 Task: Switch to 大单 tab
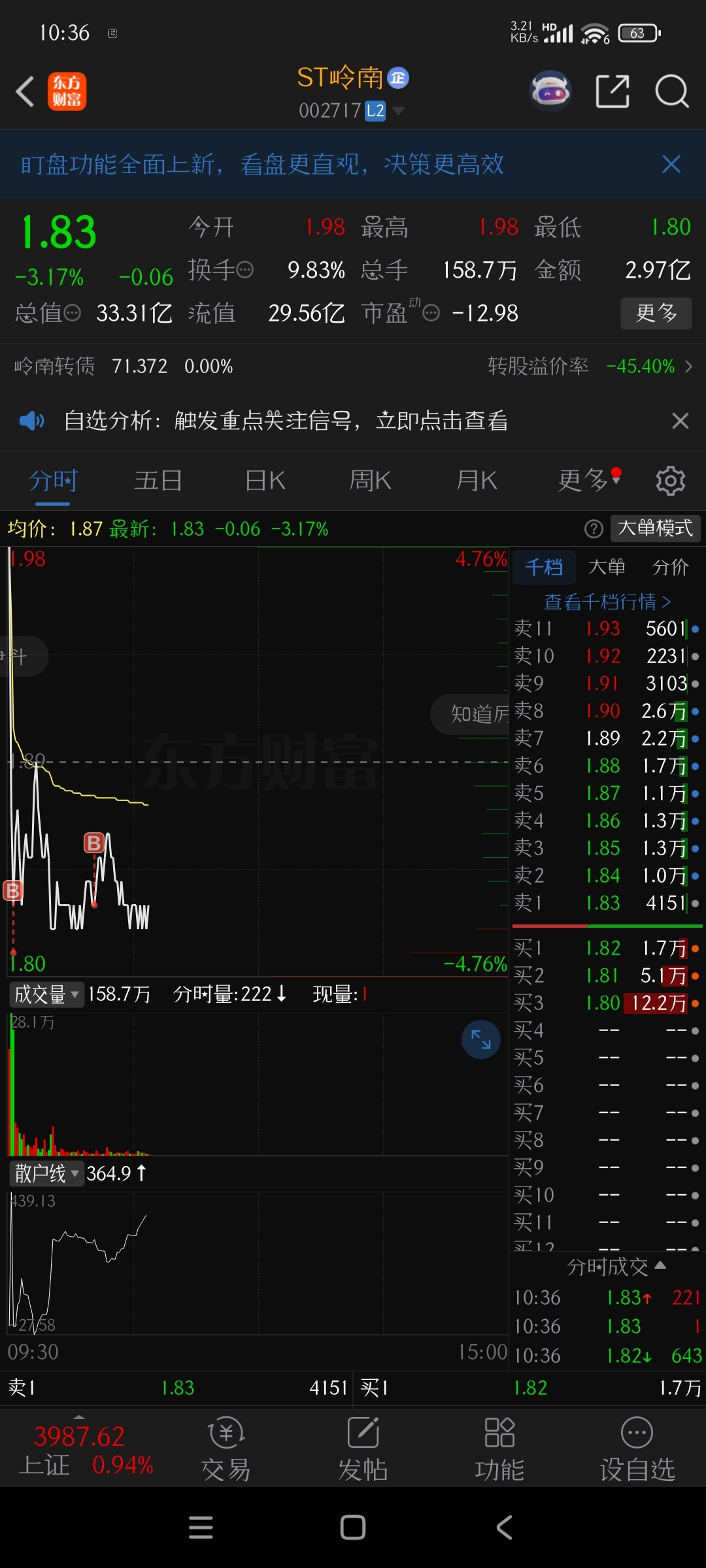(607, 566)
